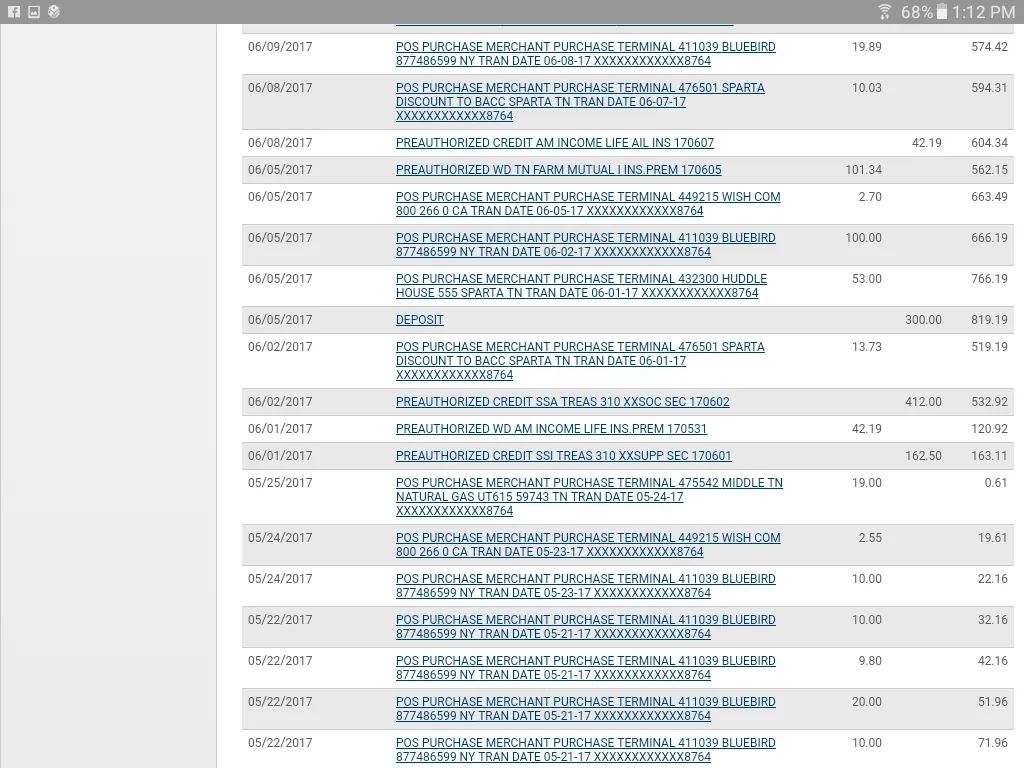This screenshot has height=768, width=1024.
Task: Open Preauthorized Credit SSI TREAS 310 transaction
Action: [x=564, y=456]
